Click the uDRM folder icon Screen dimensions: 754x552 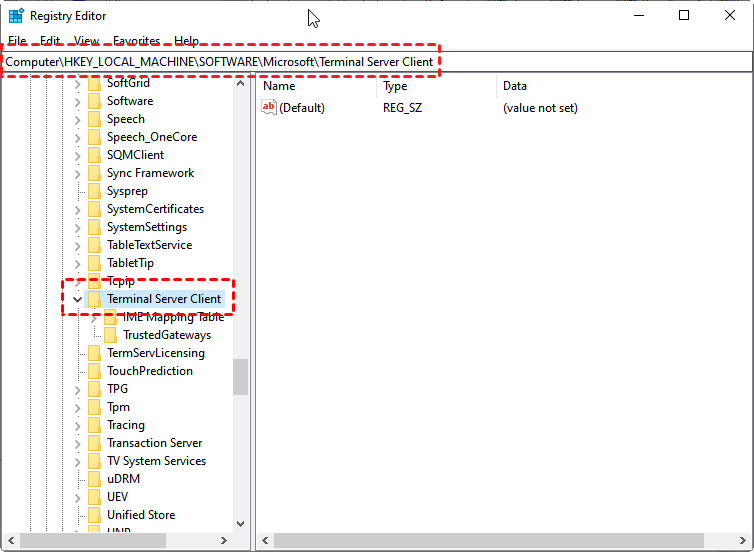click(95, 479)
